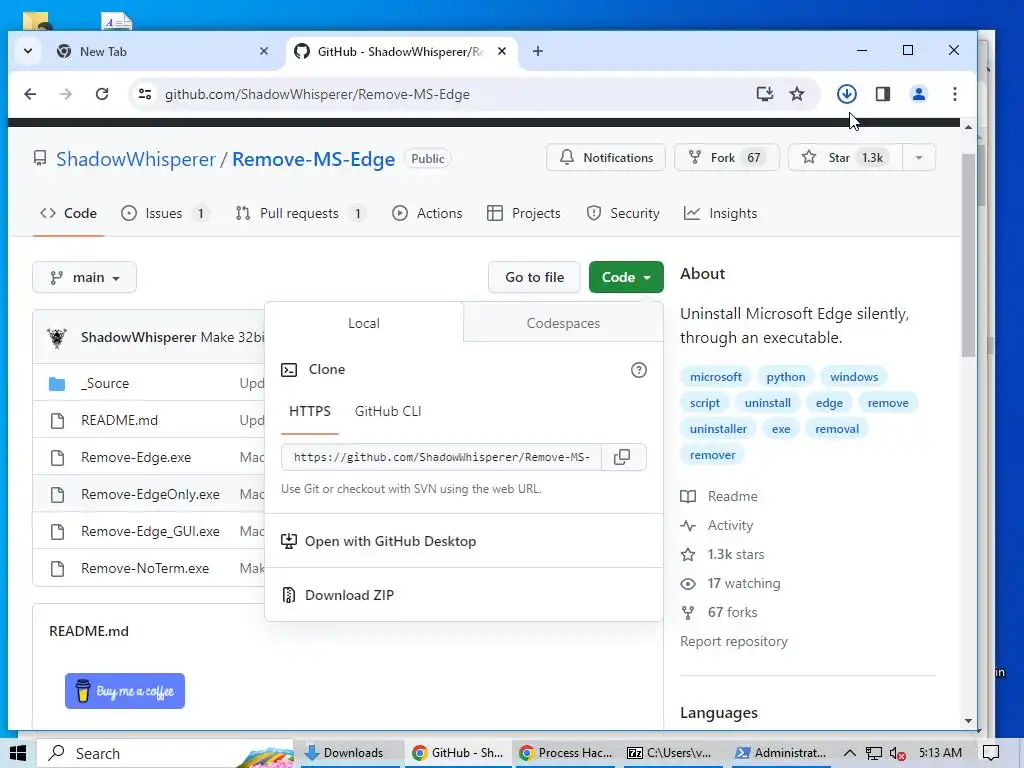Open Chrome three-dot menu
The image size is (1024, 768).
955,94
